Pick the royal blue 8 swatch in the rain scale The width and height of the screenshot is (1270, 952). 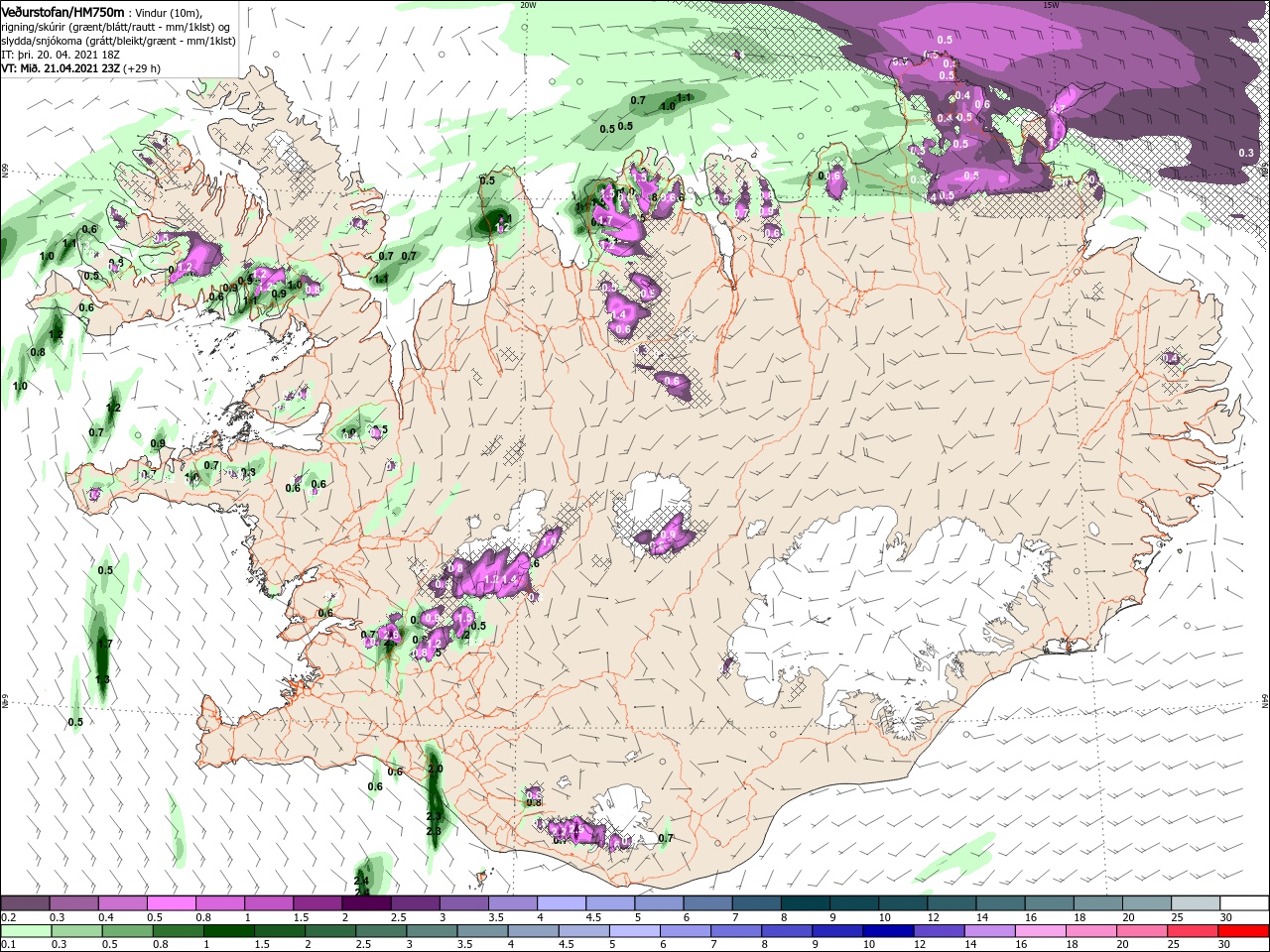tap(787, 930)
